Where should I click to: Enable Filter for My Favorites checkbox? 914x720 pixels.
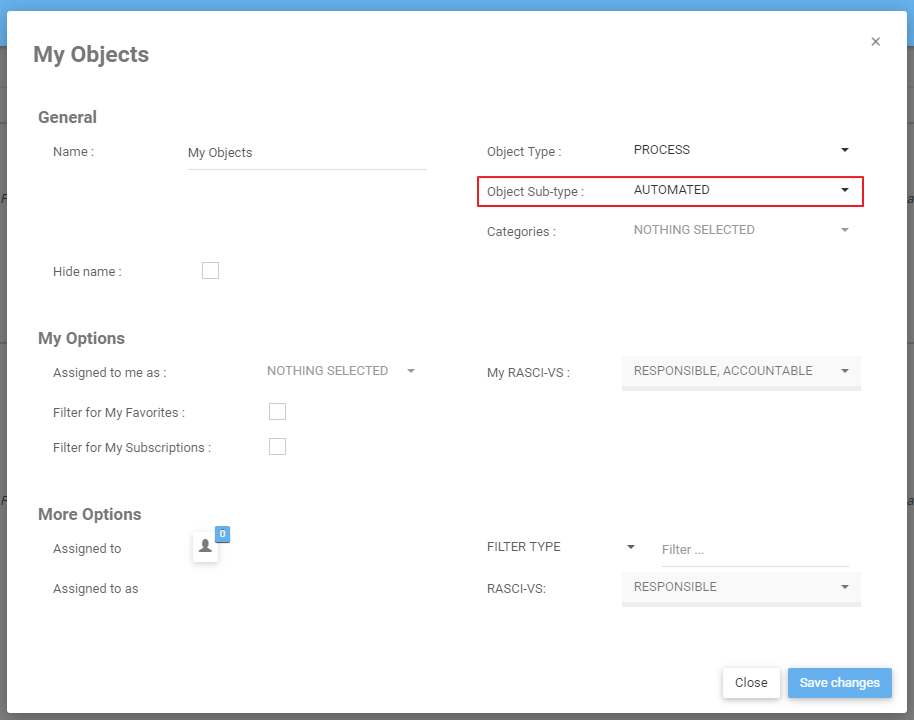[277, 412]
